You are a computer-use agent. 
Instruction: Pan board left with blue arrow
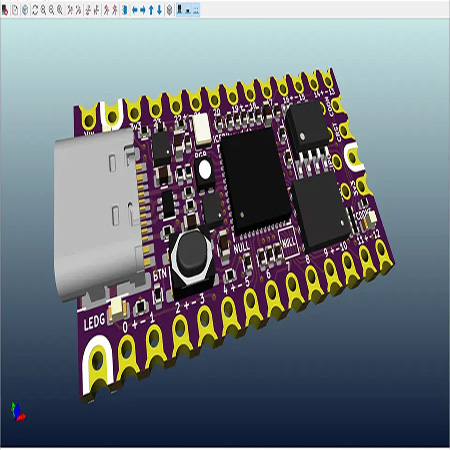[135, 10]
